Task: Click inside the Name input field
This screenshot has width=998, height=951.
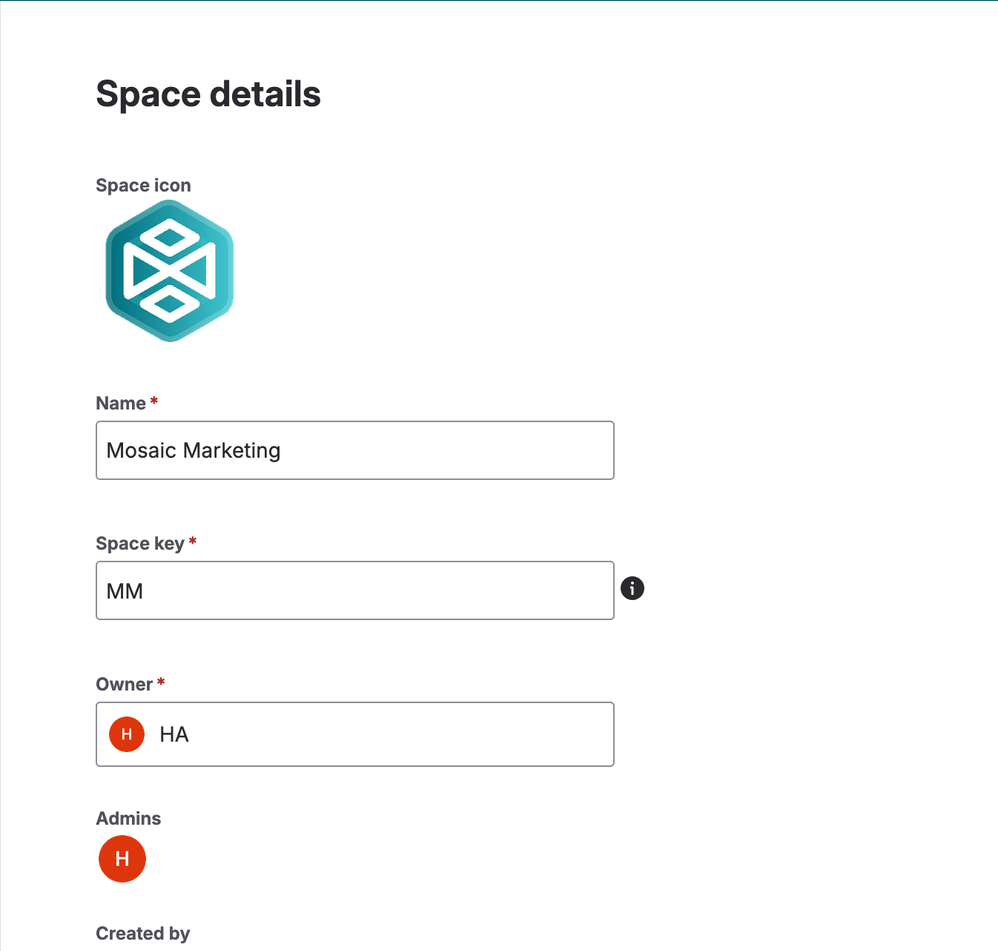Action: click(355, 450)
